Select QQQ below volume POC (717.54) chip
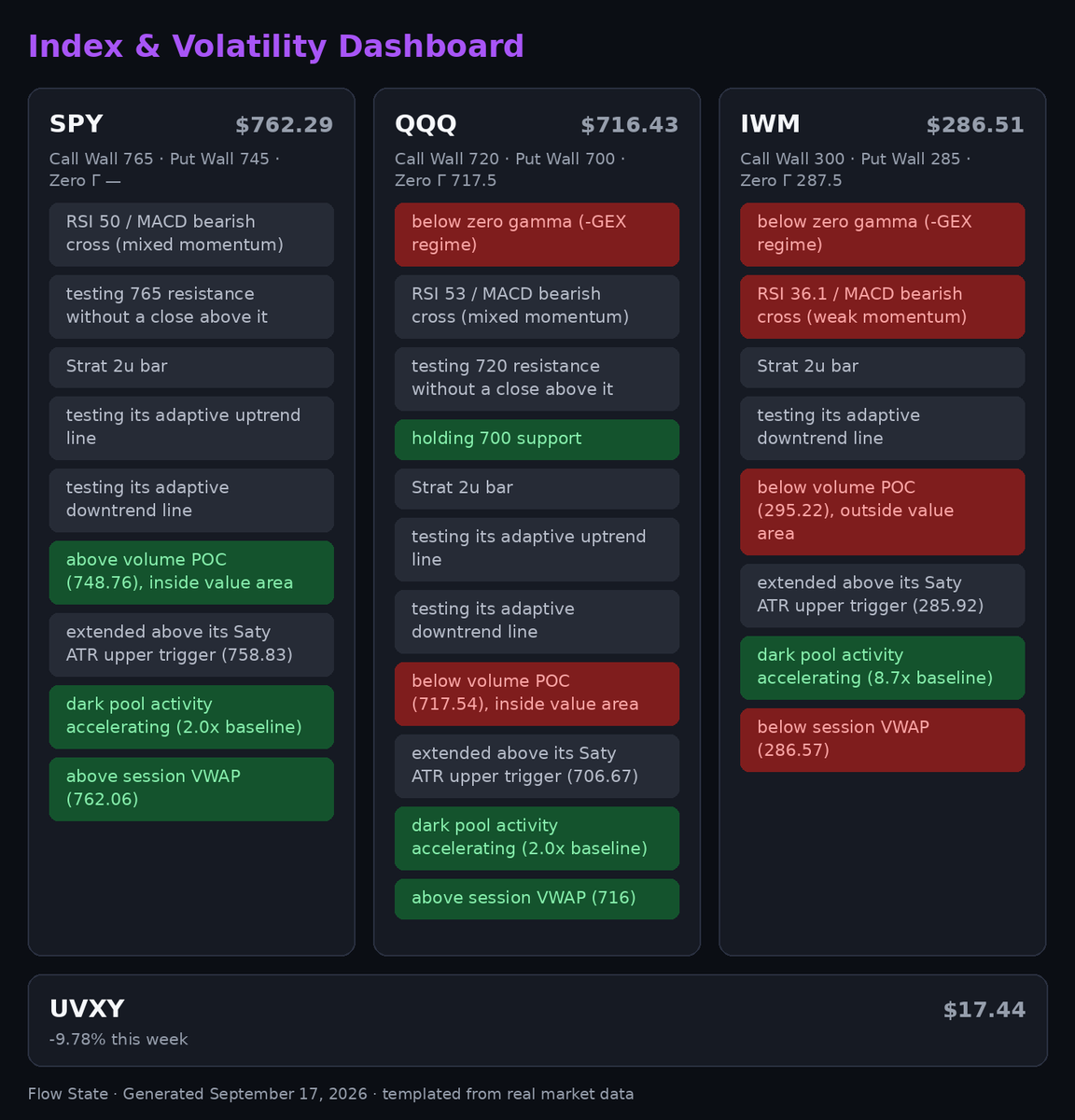Screen dimensions: 1075x1120 pos(537,693)
